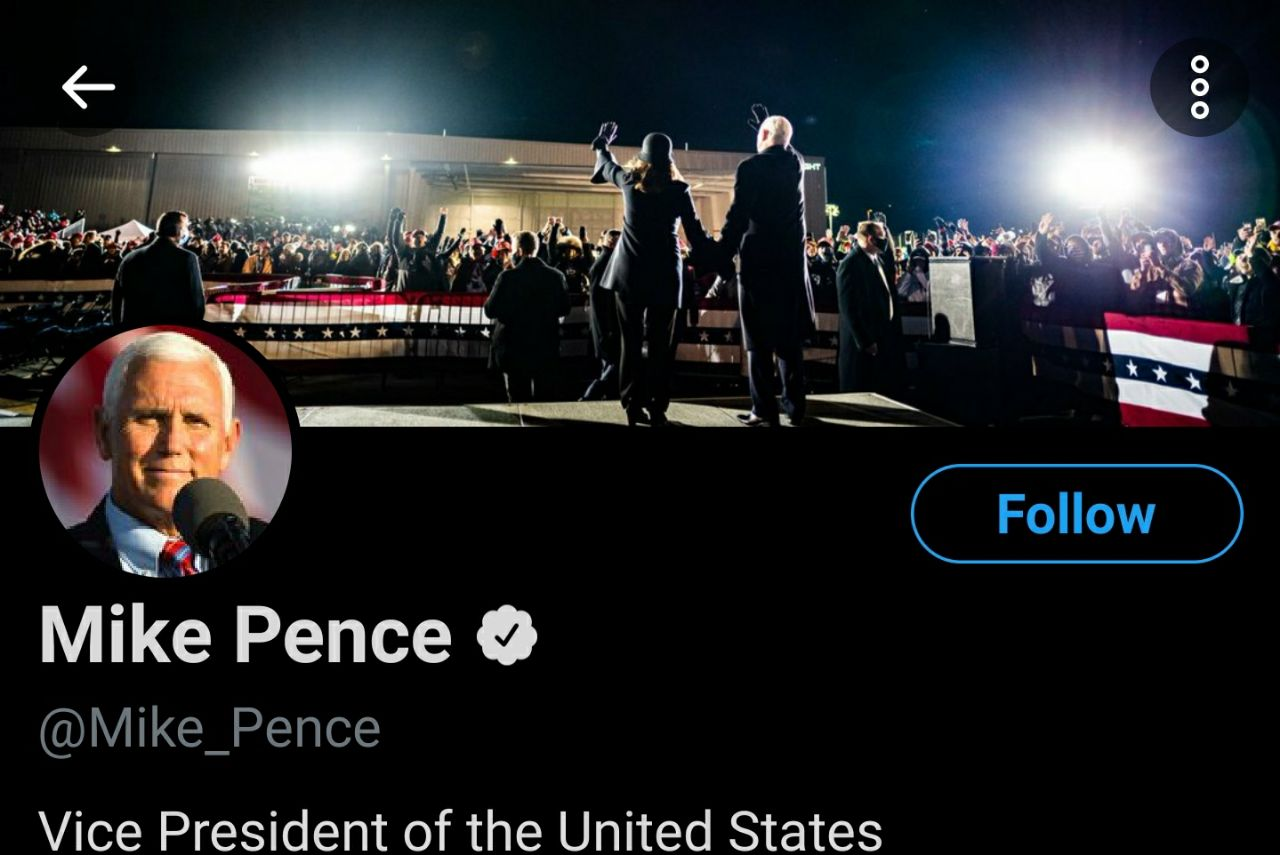Click the @Mike_Pence handle
Viewport: 1280px width, 855px height.
(210, 728)
